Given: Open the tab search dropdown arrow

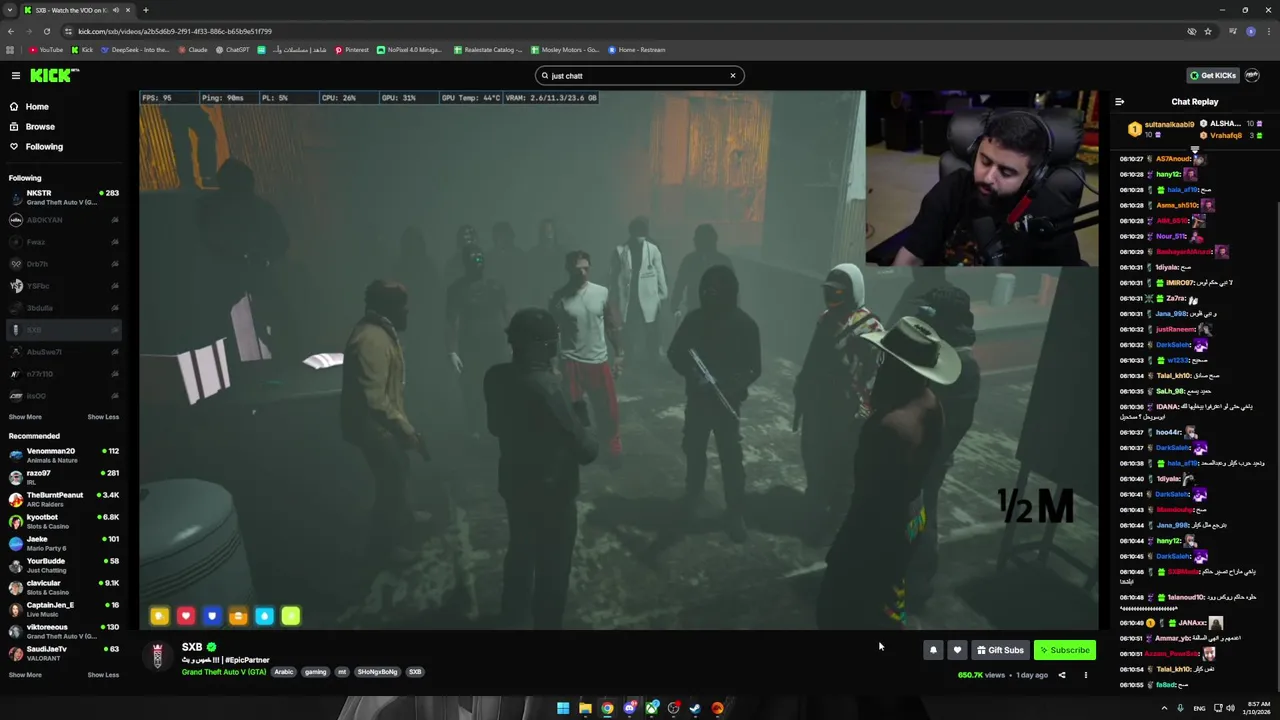Looking at the screenshot, I should click(x=10, y=10).
